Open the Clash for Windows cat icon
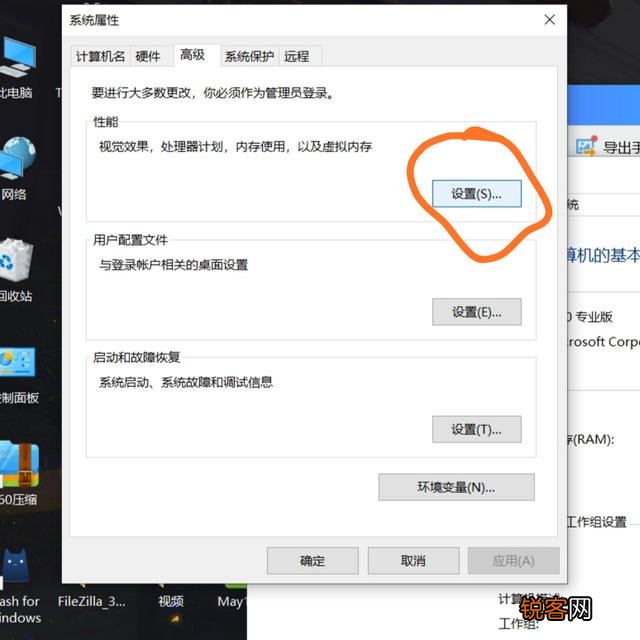The width and height of the screenshot is (640, 640). pyautogui.click(x=15, y=566)
